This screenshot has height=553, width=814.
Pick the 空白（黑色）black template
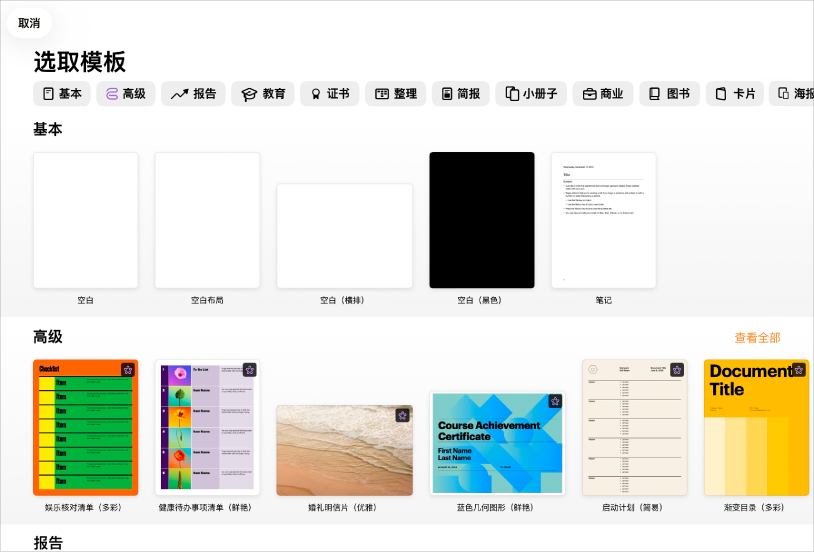pyautogui.click(x=482, y=220)
